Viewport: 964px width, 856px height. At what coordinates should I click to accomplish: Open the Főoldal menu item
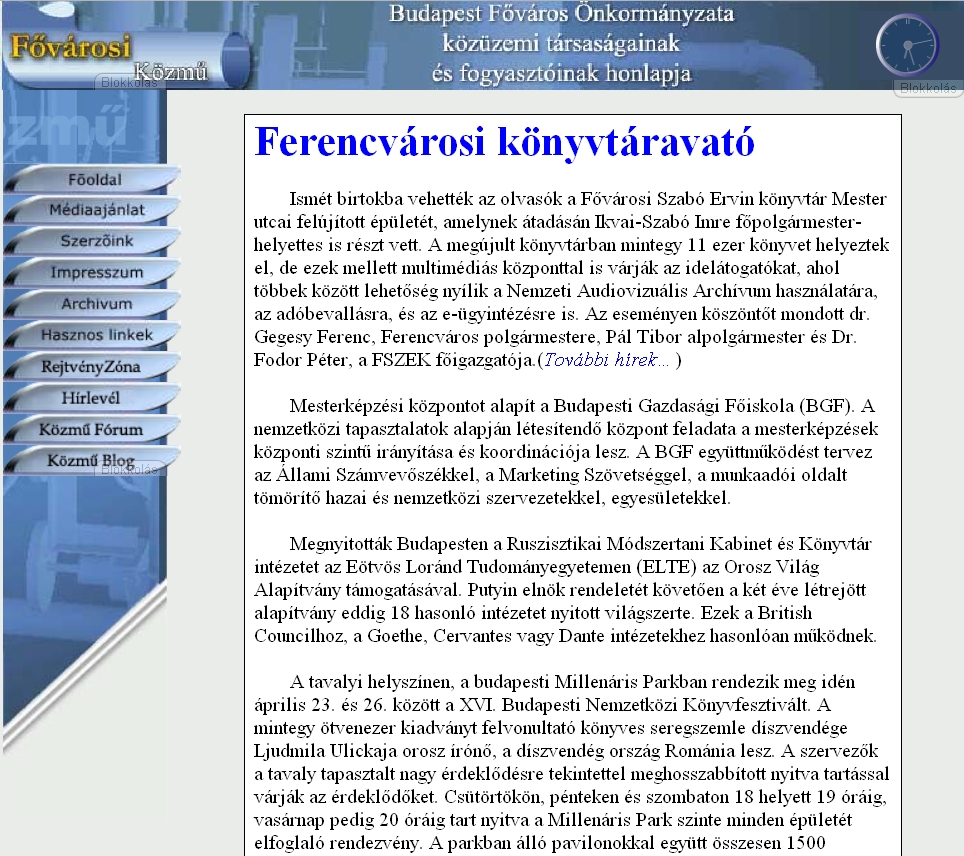(92, 180)
